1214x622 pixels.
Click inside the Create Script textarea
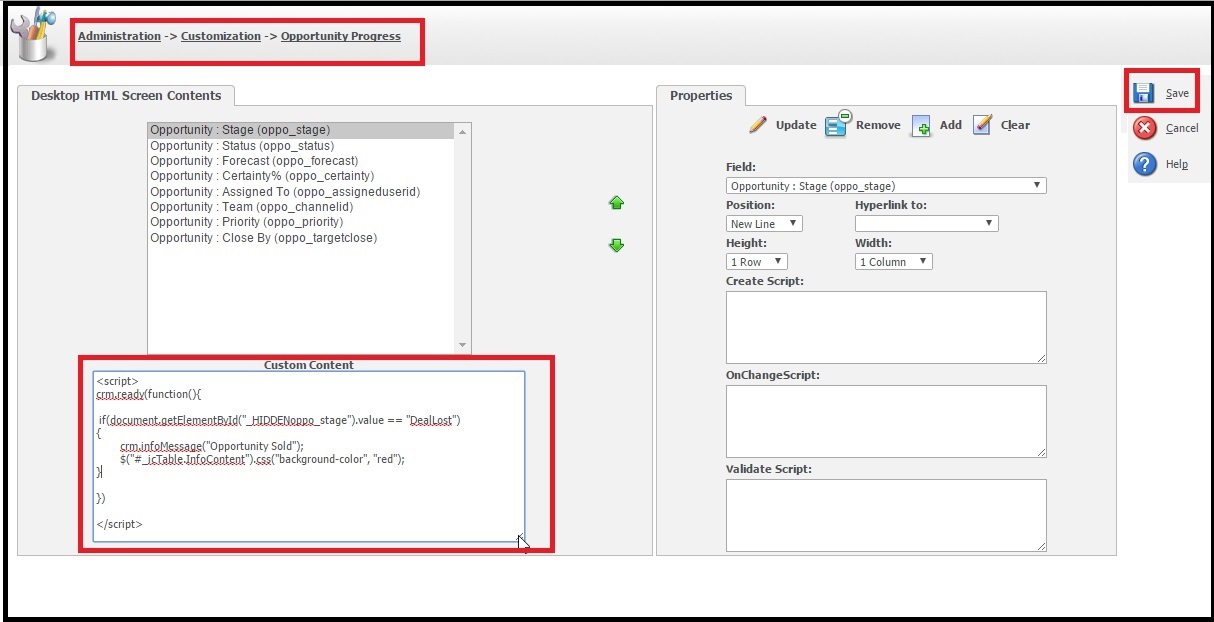tap(886, 328)
